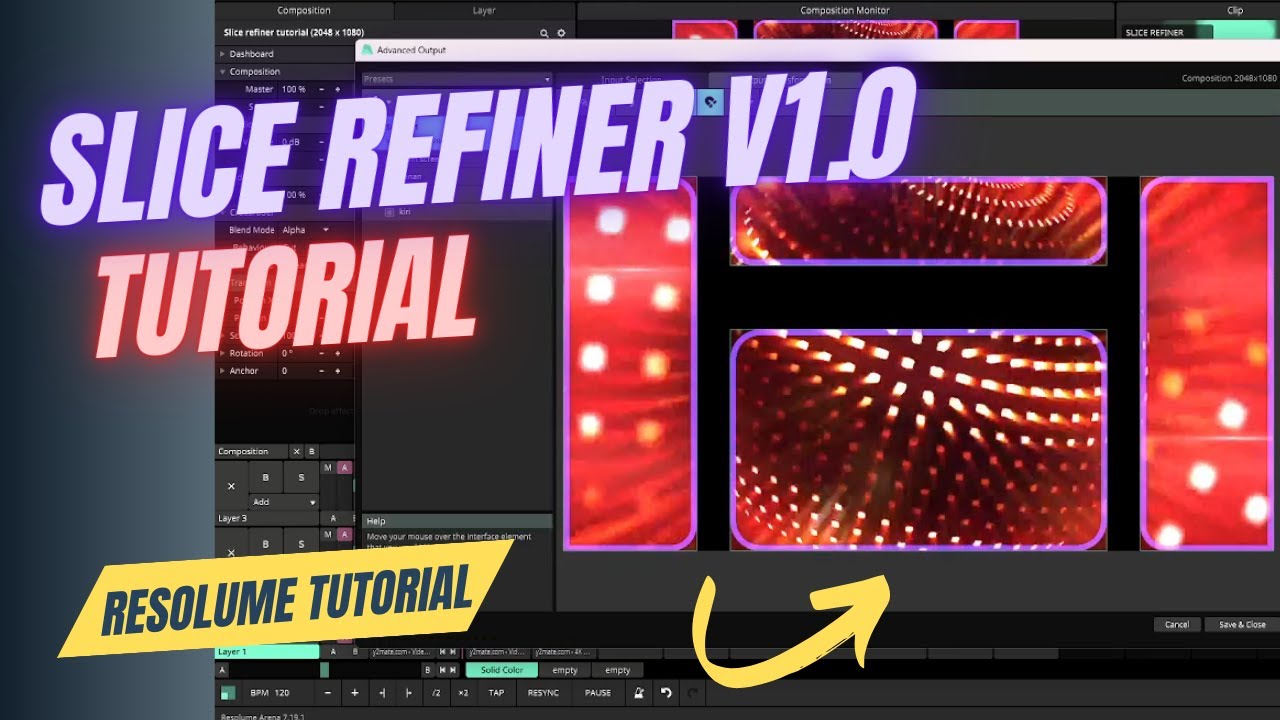The height and width of the screenshot is (720, 1280).
Task: Click the redo arrow
Action: click(x=692, y=692)
